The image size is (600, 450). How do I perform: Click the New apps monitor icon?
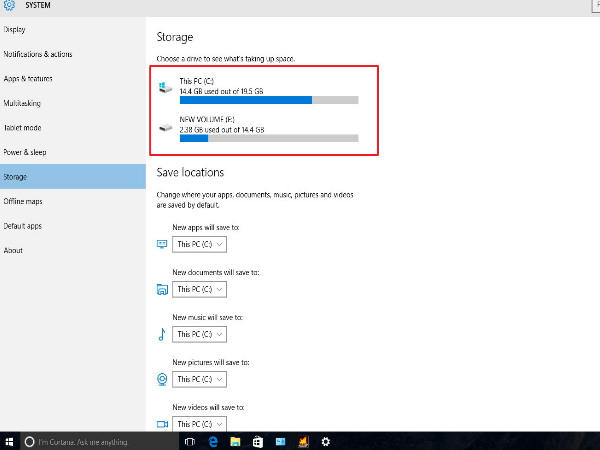click(x=162, y=244)
